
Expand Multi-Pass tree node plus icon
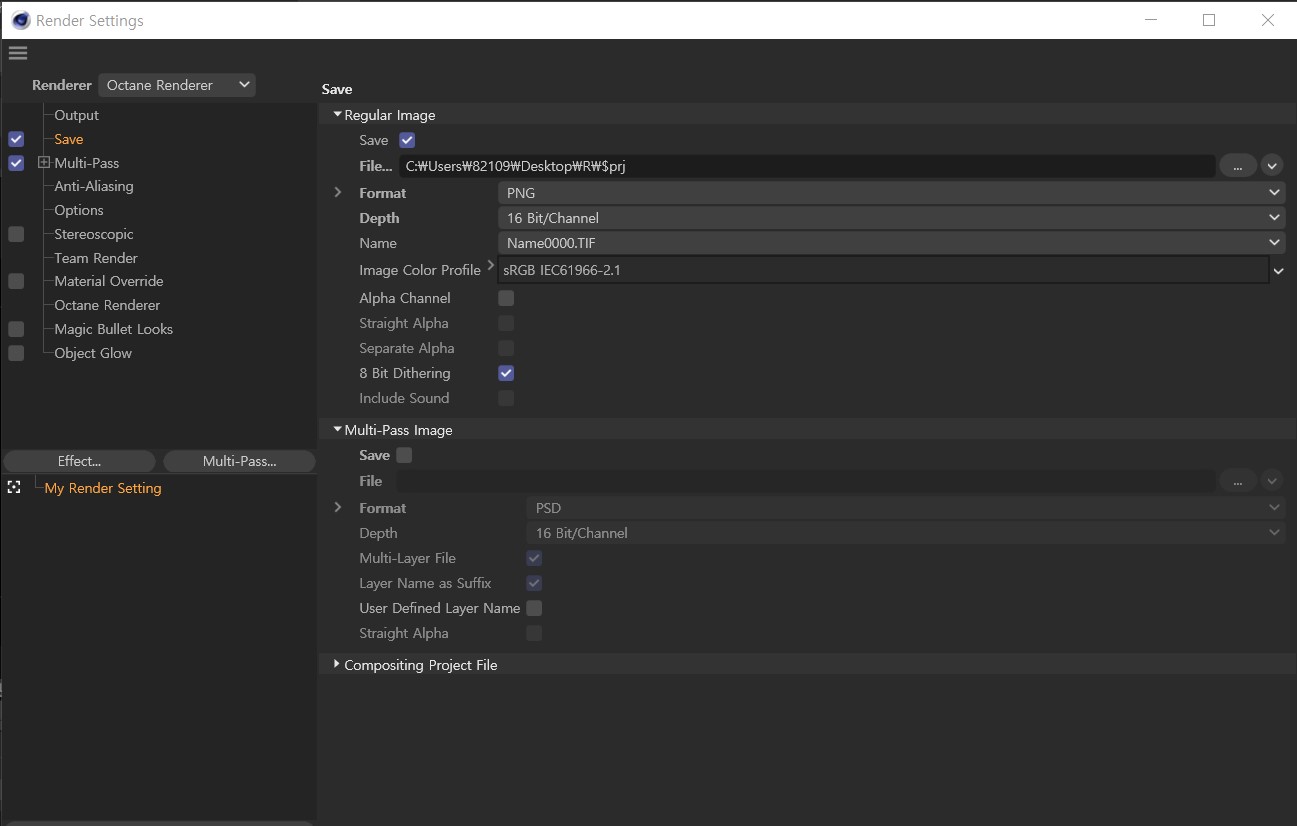tap(44, 162)
